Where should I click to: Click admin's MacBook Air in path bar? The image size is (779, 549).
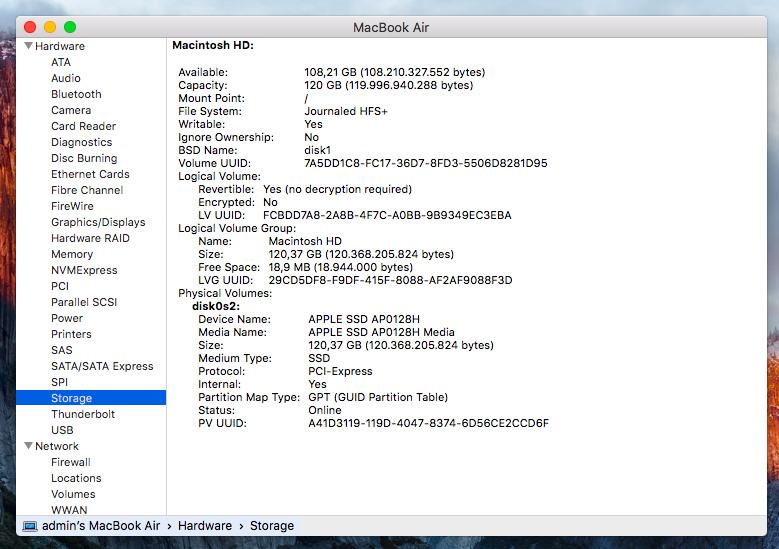101,526
